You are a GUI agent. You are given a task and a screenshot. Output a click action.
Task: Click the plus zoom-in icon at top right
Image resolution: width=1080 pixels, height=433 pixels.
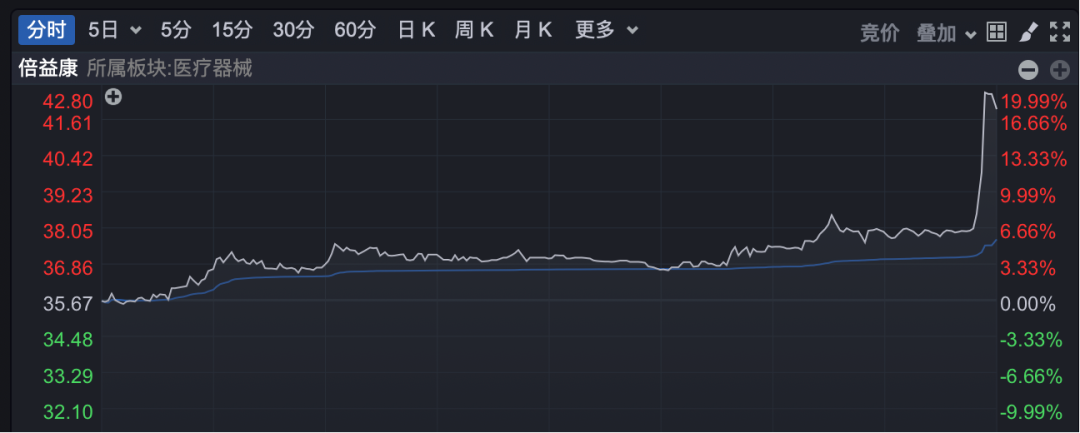1060,69
